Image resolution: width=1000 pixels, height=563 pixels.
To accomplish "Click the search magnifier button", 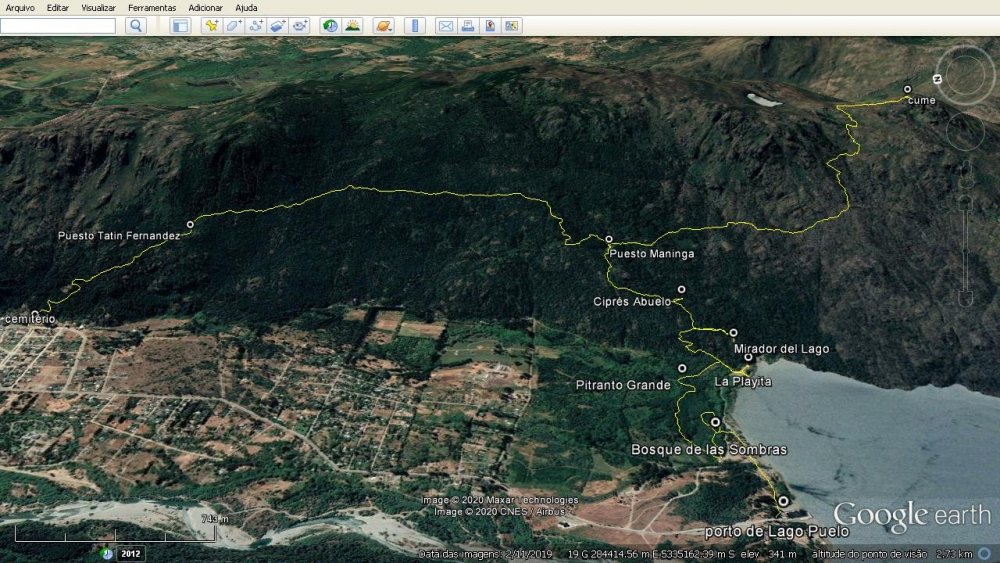I will (x=136, y=26).
